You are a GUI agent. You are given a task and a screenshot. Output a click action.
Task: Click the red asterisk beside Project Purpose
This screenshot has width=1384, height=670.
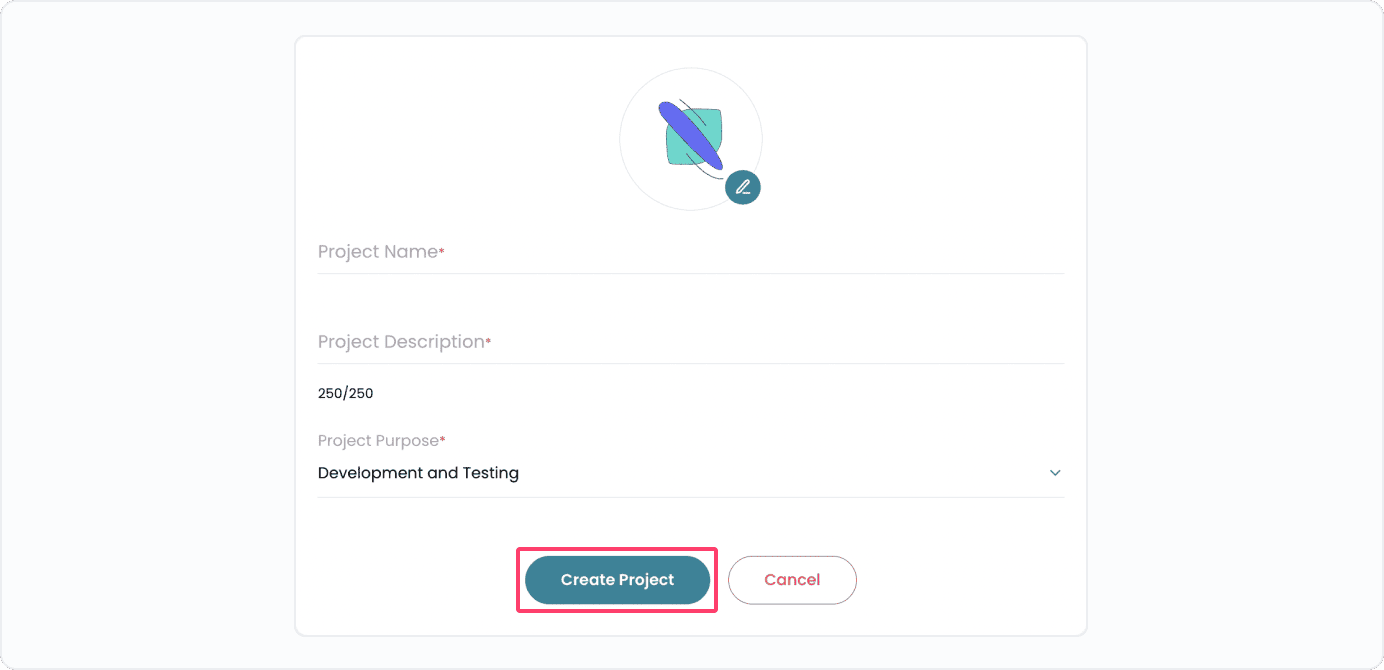coord(443,440)
